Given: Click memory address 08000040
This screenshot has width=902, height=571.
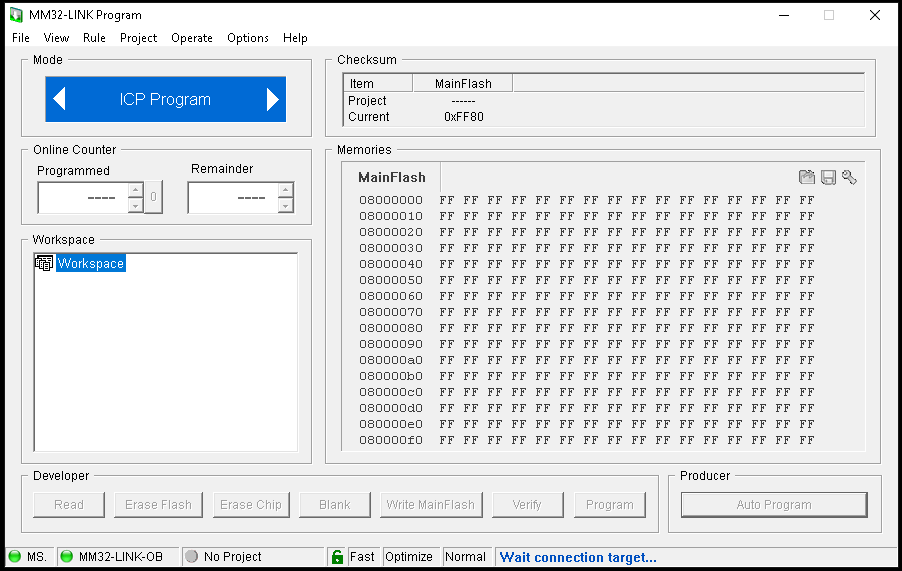Looking at the screenshot, I should (391, 264).
